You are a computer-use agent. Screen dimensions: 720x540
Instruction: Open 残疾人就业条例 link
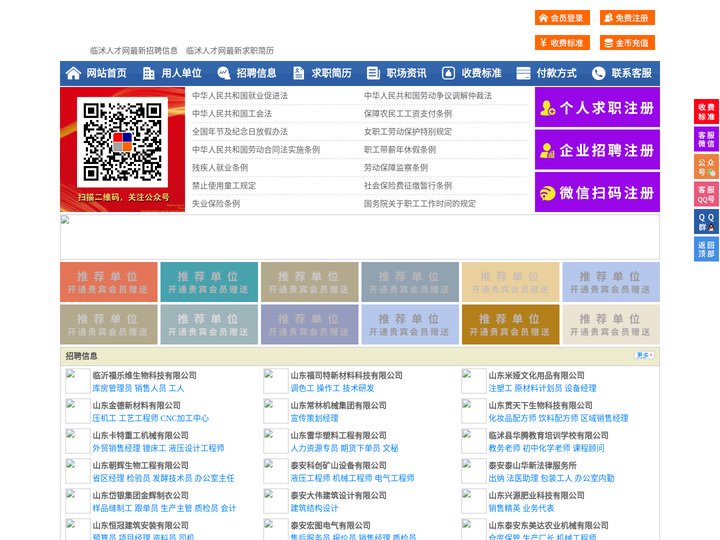coord(220,168)
